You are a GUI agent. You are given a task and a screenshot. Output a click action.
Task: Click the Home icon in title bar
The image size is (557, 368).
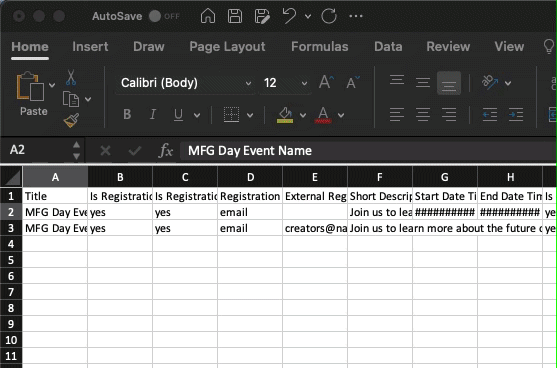(x=208, y=16)
